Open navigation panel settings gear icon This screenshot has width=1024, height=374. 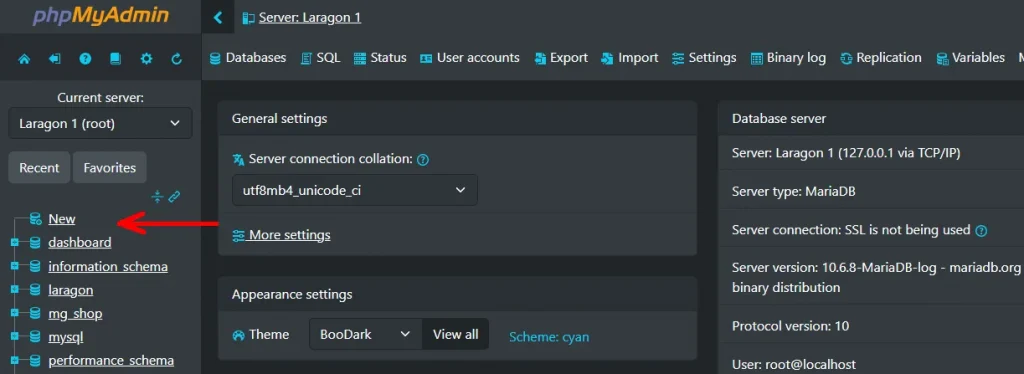(x=146, y=59)
